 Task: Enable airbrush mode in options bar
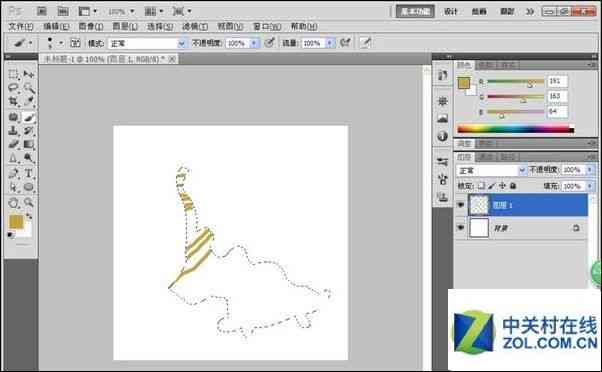pos(345,43)
